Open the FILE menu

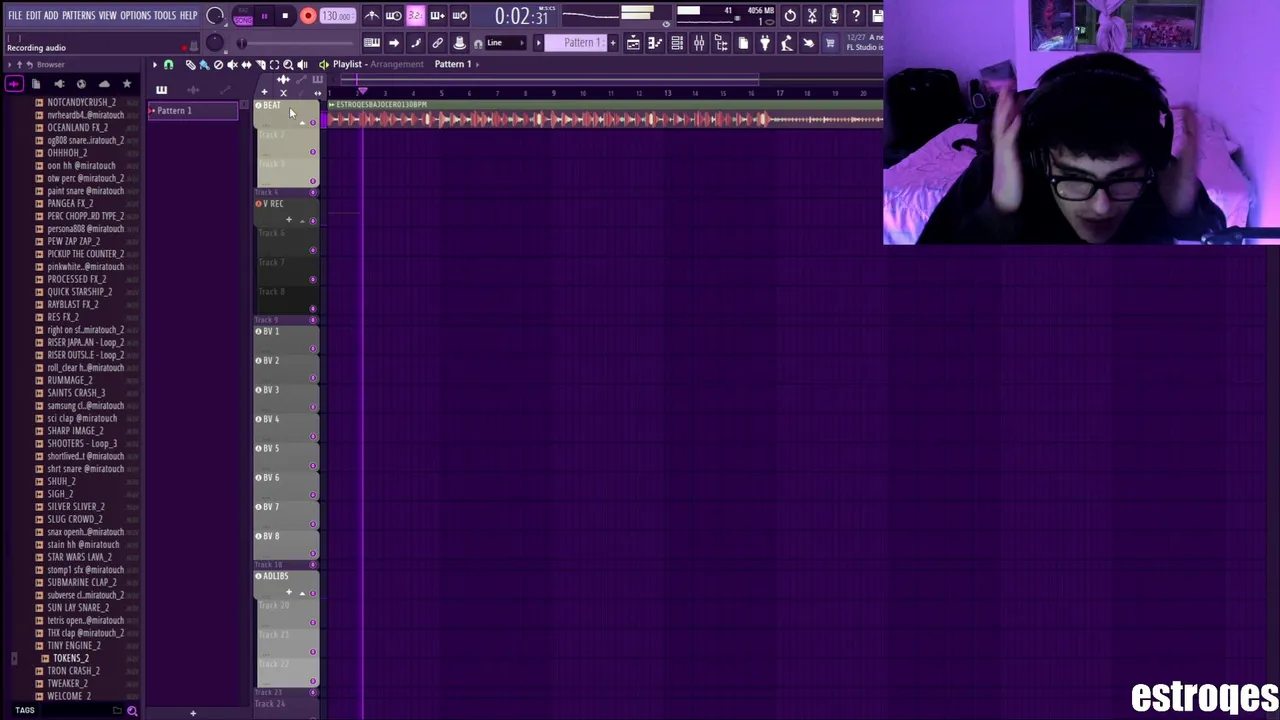[15, 16]
